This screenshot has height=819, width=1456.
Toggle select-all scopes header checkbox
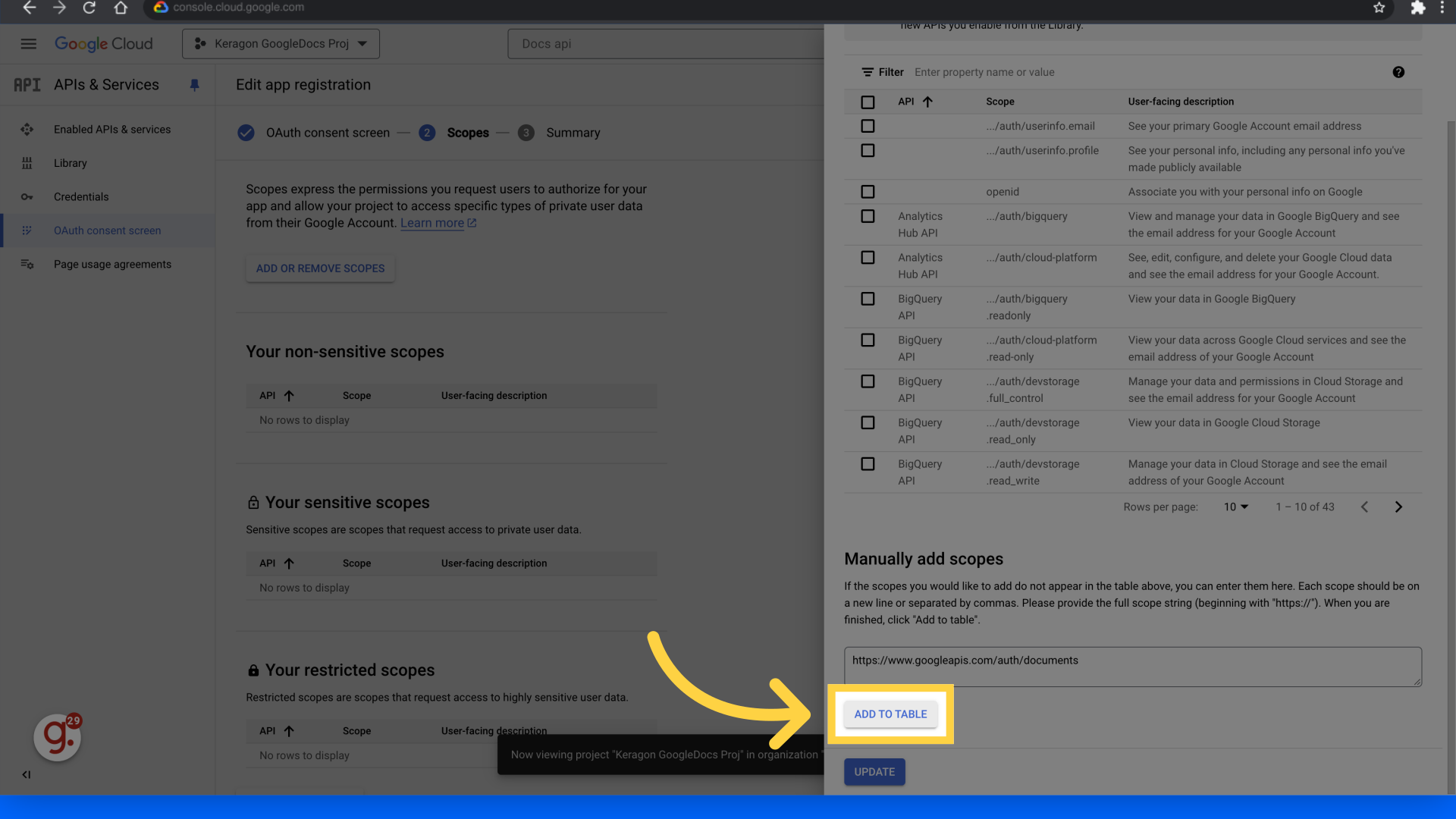pyautogui.click(x=868, y=102)
